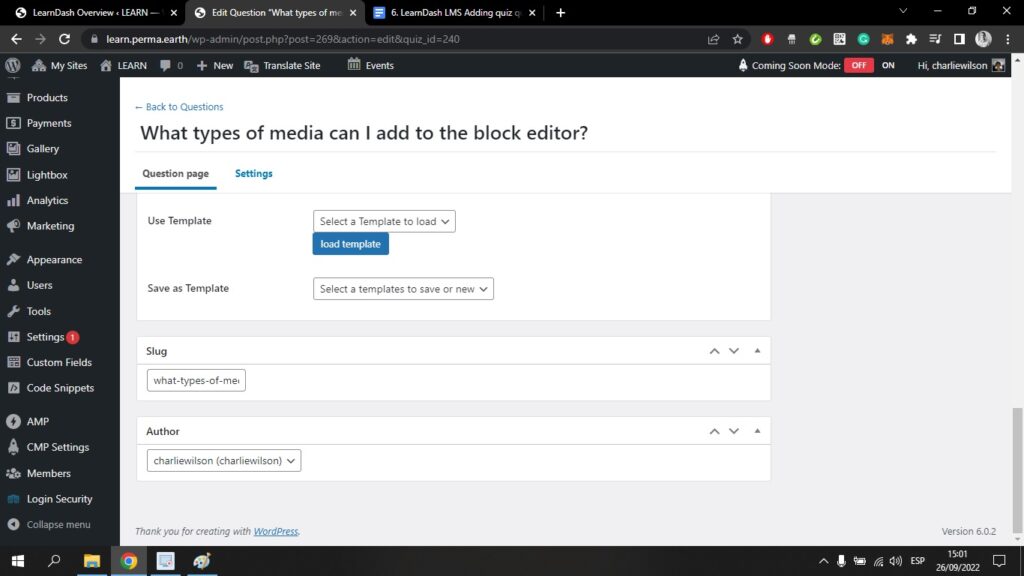Open File Explorer from the taskbar
Viewport: 1024px width, 576px height.
(91, 561)
